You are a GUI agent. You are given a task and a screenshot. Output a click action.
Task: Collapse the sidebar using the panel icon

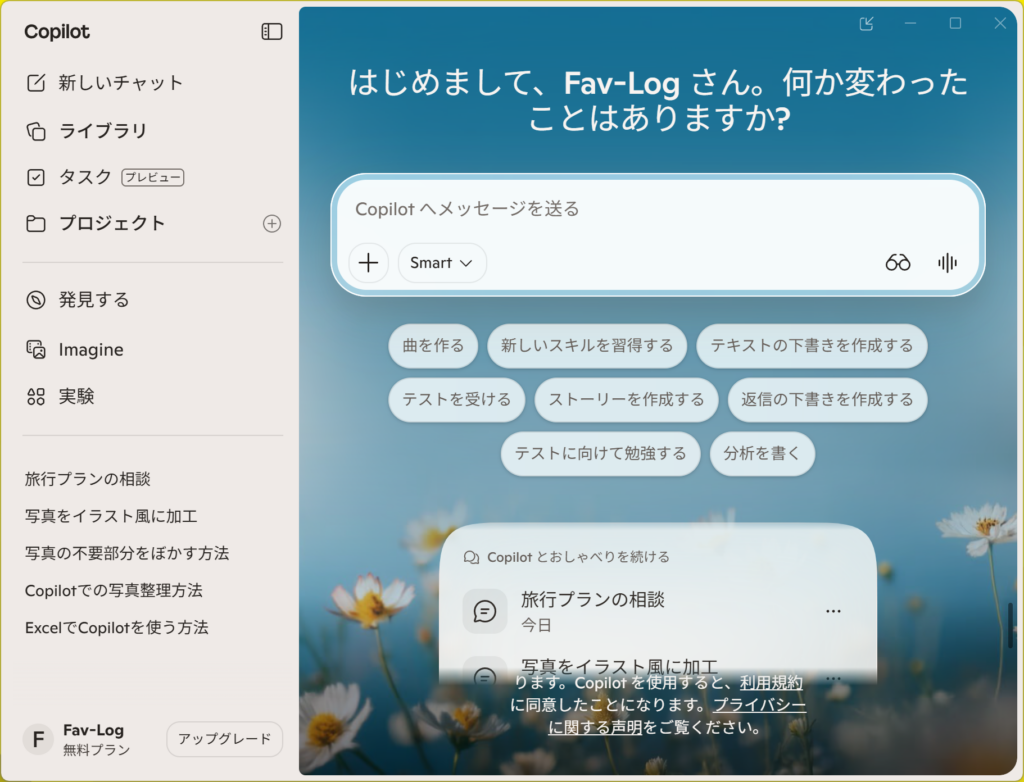[272, 31]
